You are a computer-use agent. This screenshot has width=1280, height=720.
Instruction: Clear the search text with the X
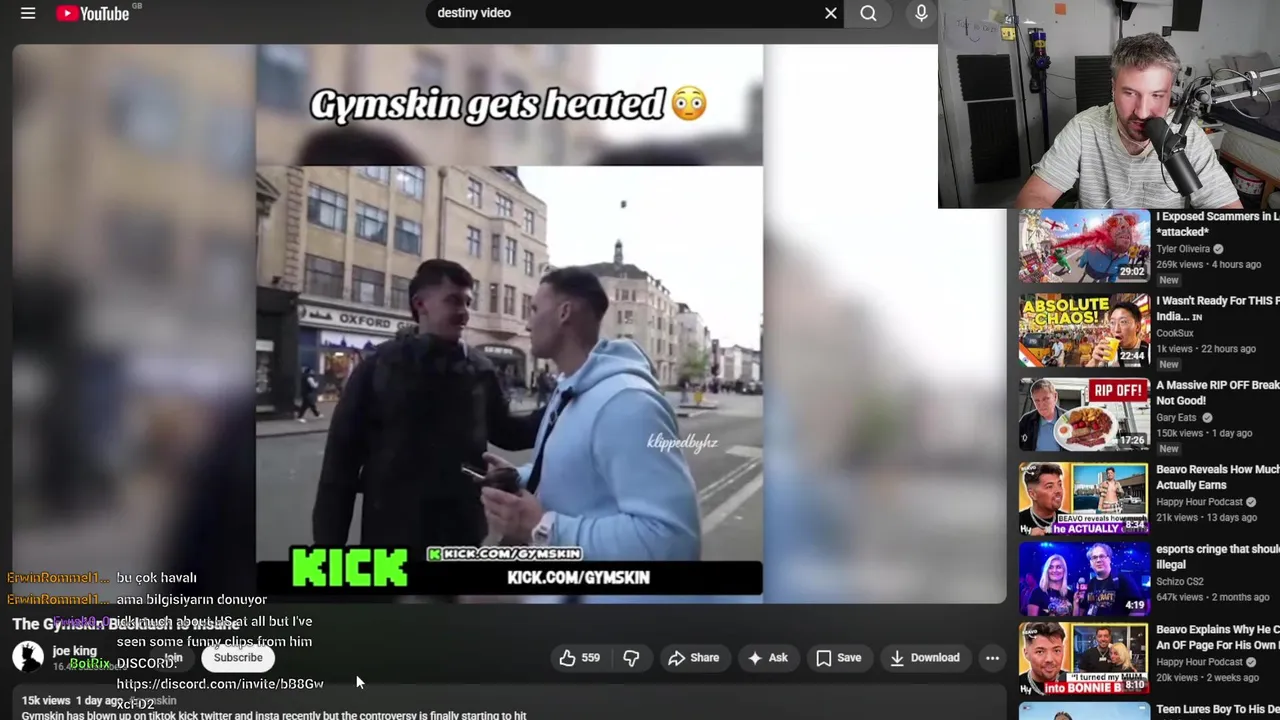coord(830,13)
